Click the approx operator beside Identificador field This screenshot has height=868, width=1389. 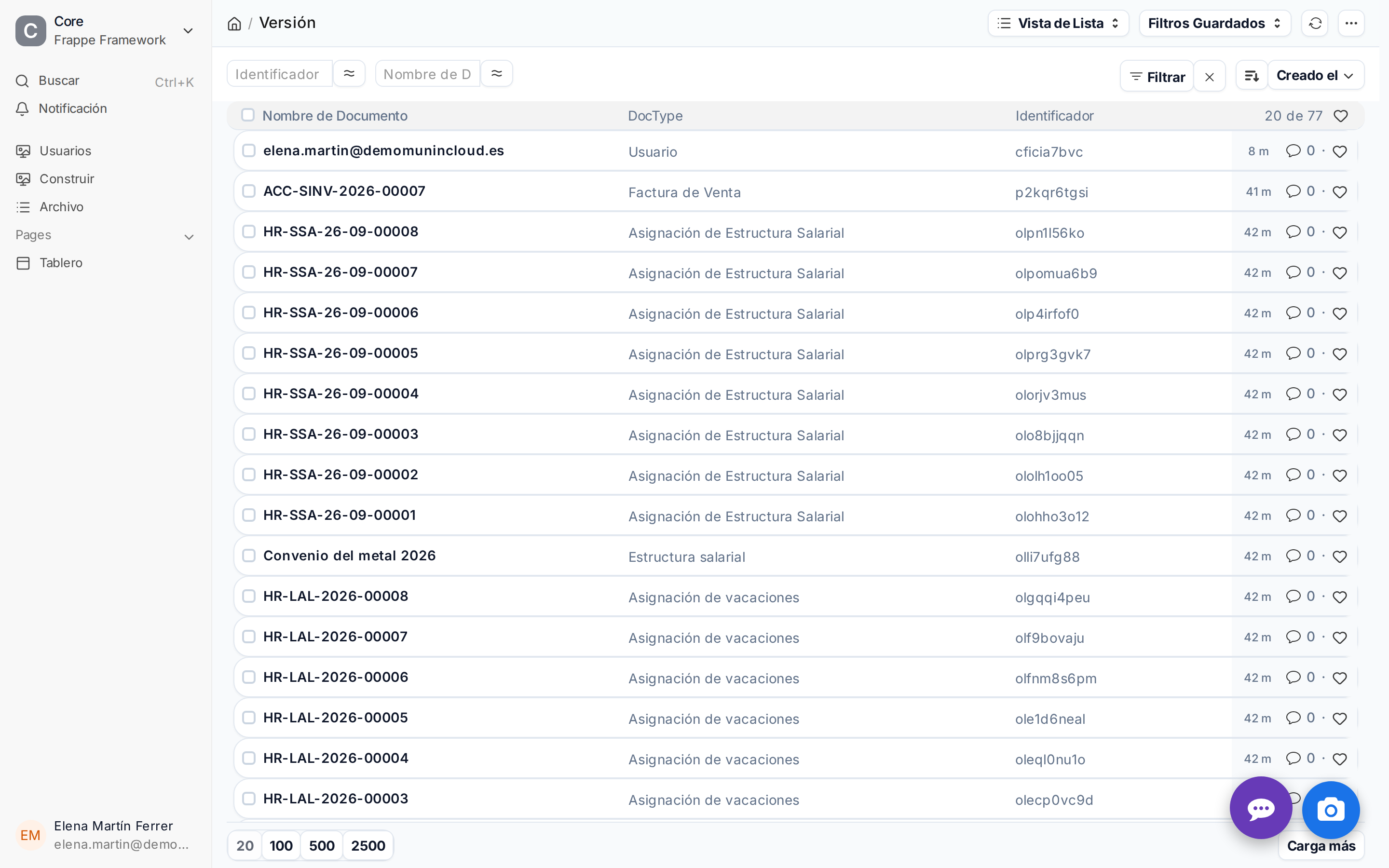coord(349,73)
